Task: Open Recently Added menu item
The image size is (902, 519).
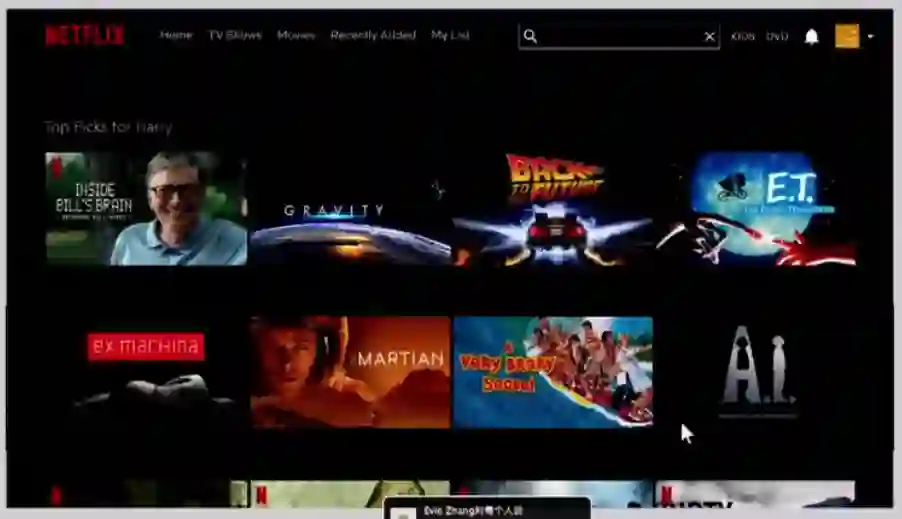Action: click(373, 35)
